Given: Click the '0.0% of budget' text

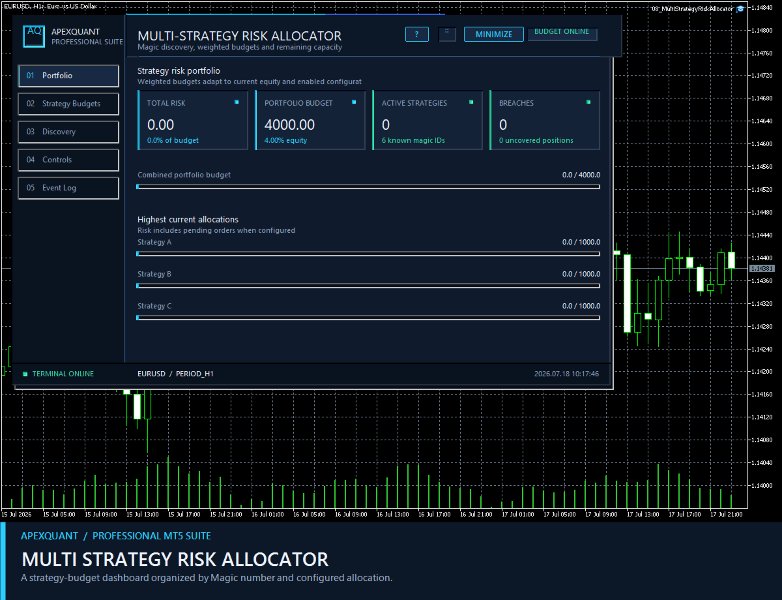Looking at the screenshot, I should 173,141.
